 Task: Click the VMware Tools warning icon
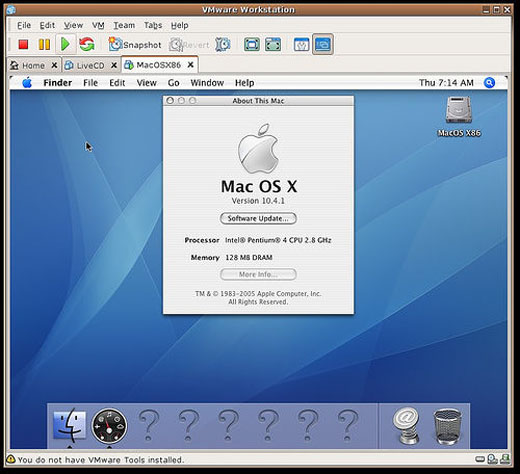(11, 460)
